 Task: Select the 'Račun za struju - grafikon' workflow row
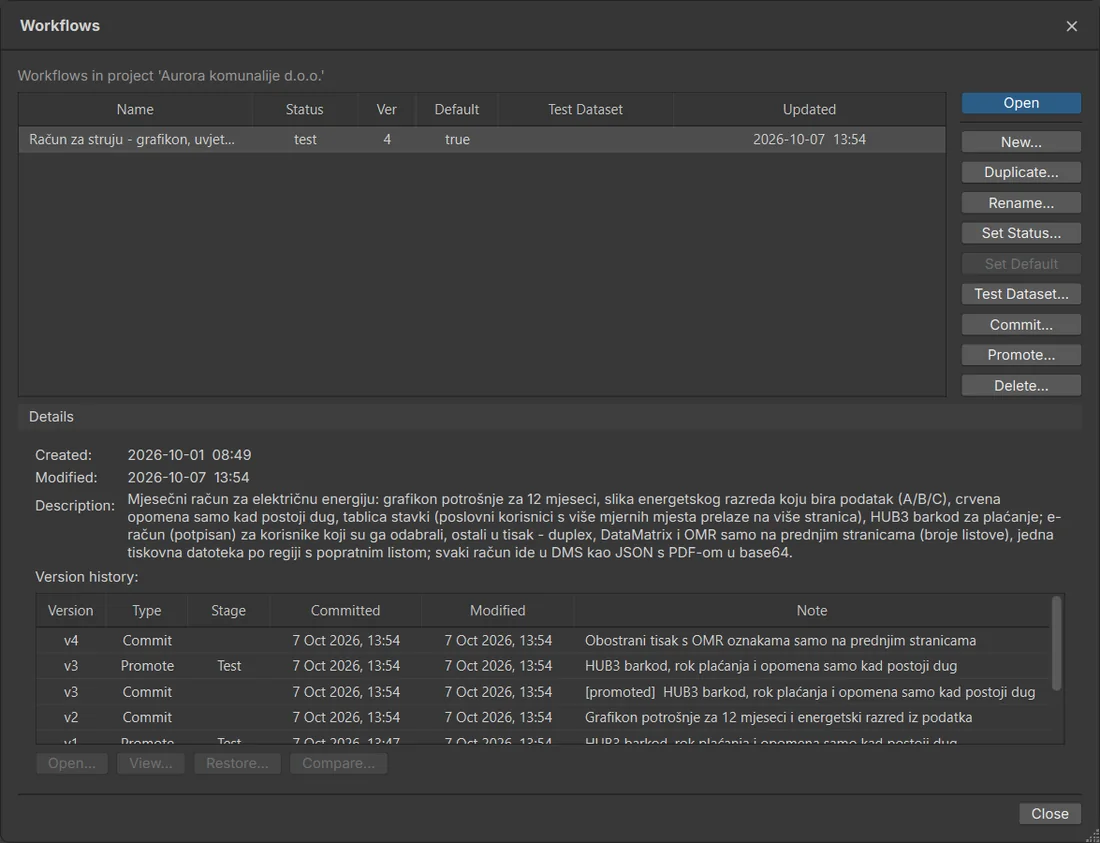(x=482, y=140)
